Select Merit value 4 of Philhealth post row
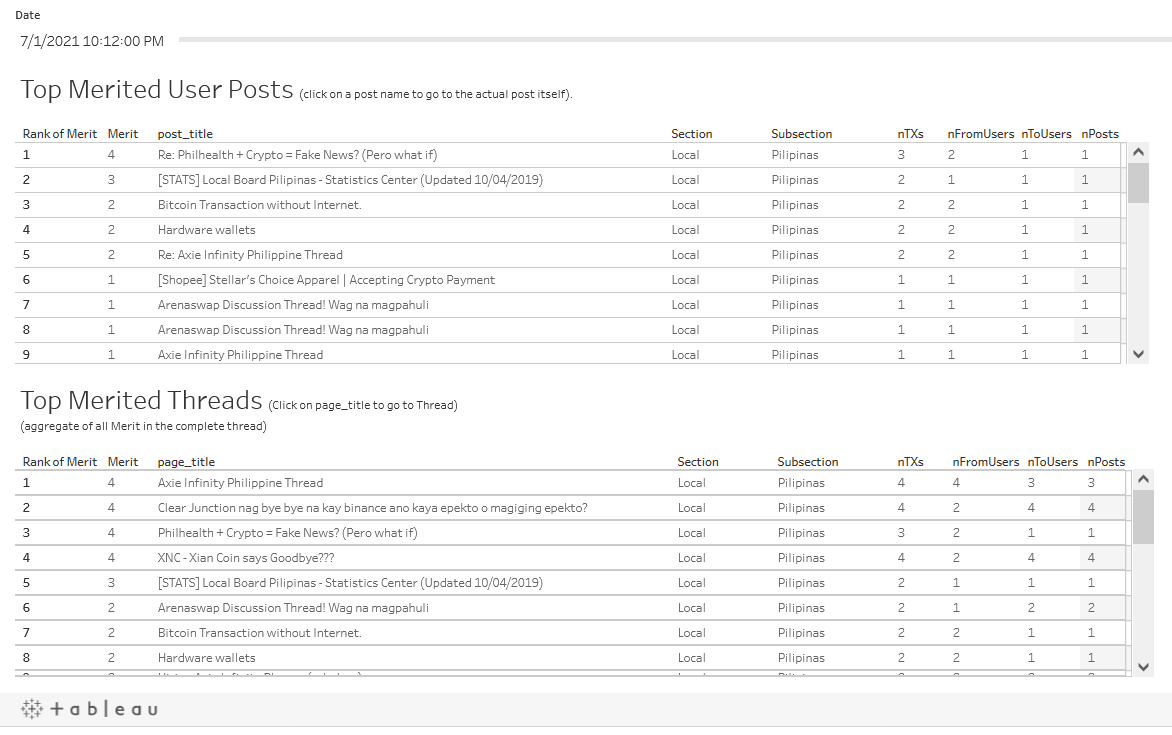This screenshot has height=735, width=1172. pyautogui.click(x=111, y=155)
